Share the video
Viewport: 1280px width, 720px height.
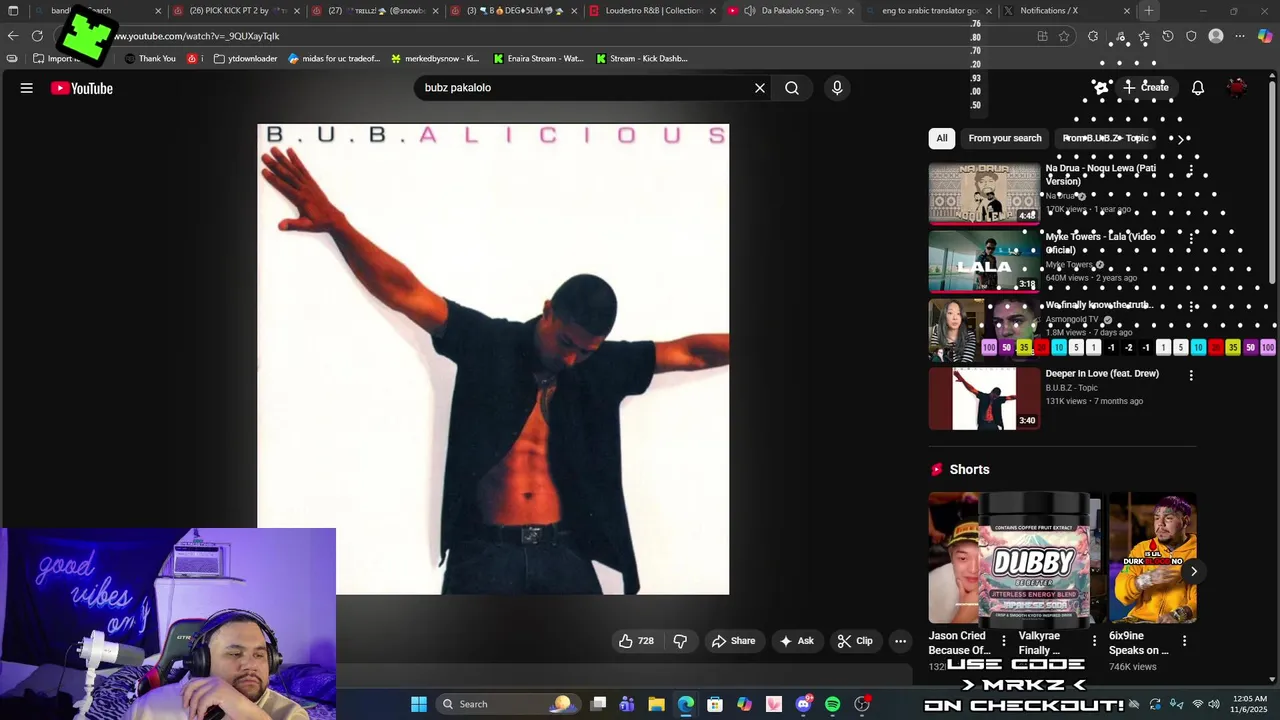tap(733, 641)
